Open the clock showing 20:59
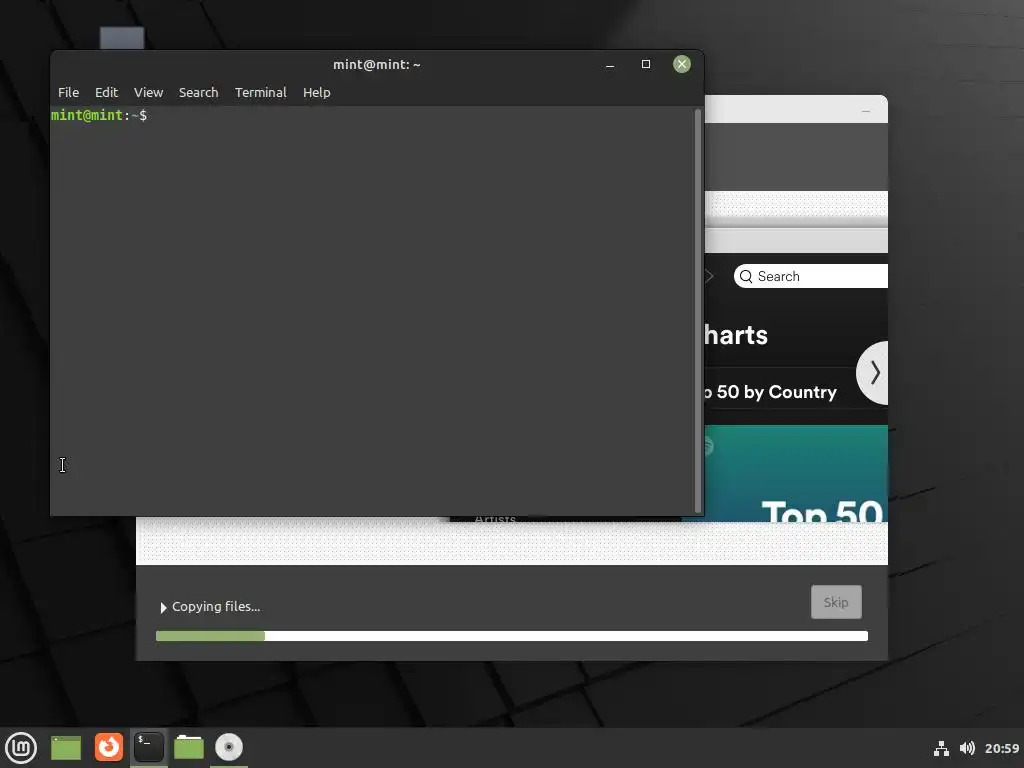This screenshot has width=1024, height=768. click(x=1002, y=748)
